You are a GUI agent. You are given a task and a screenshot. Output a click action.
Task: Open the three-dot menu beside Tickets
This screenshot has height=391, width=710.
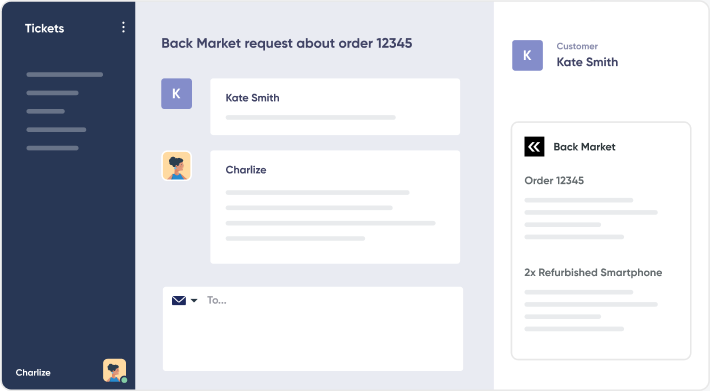click(x=123, y=28)
